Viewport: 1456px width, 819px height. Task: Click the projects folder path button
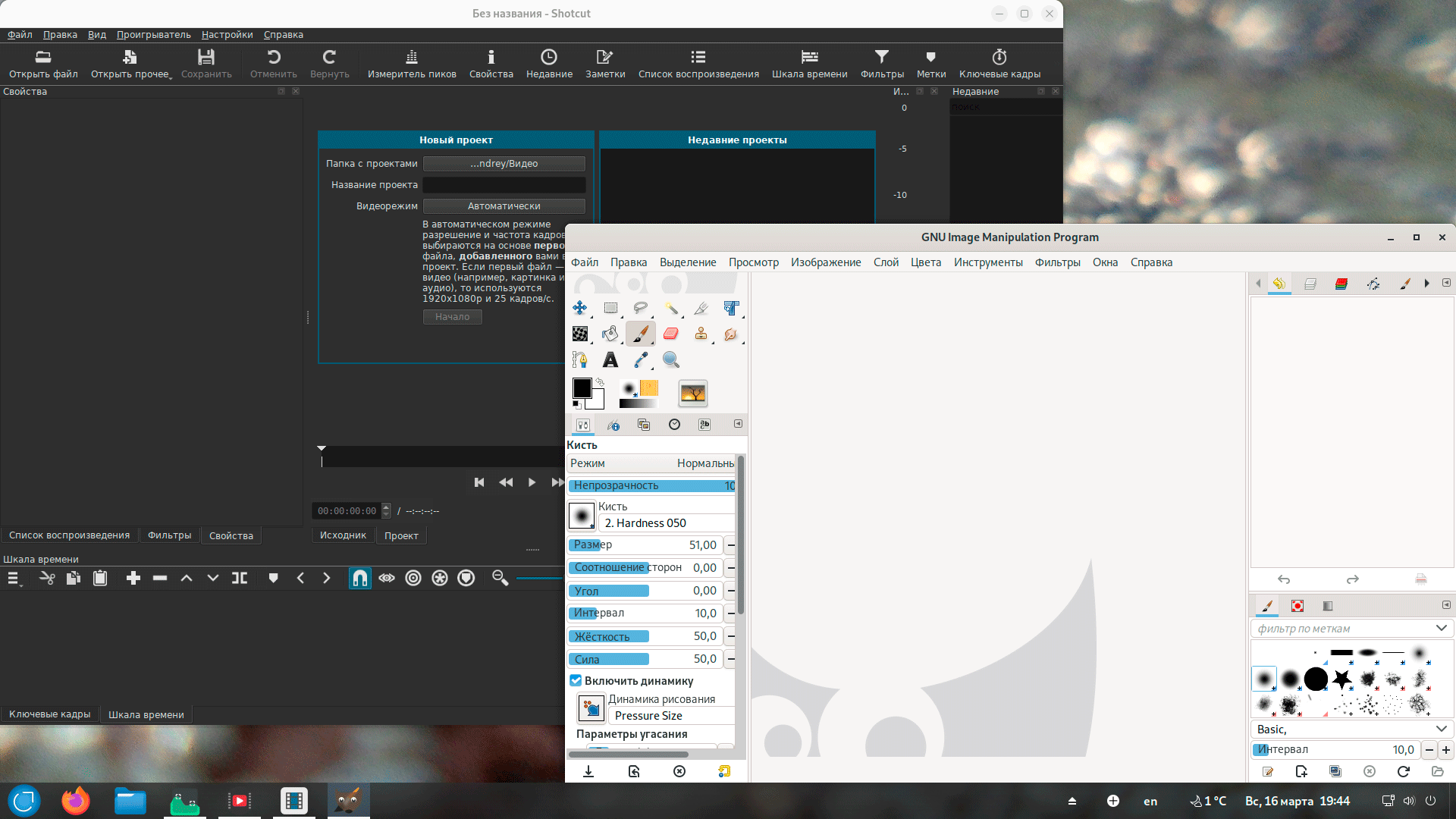click(x=504, y=164)
